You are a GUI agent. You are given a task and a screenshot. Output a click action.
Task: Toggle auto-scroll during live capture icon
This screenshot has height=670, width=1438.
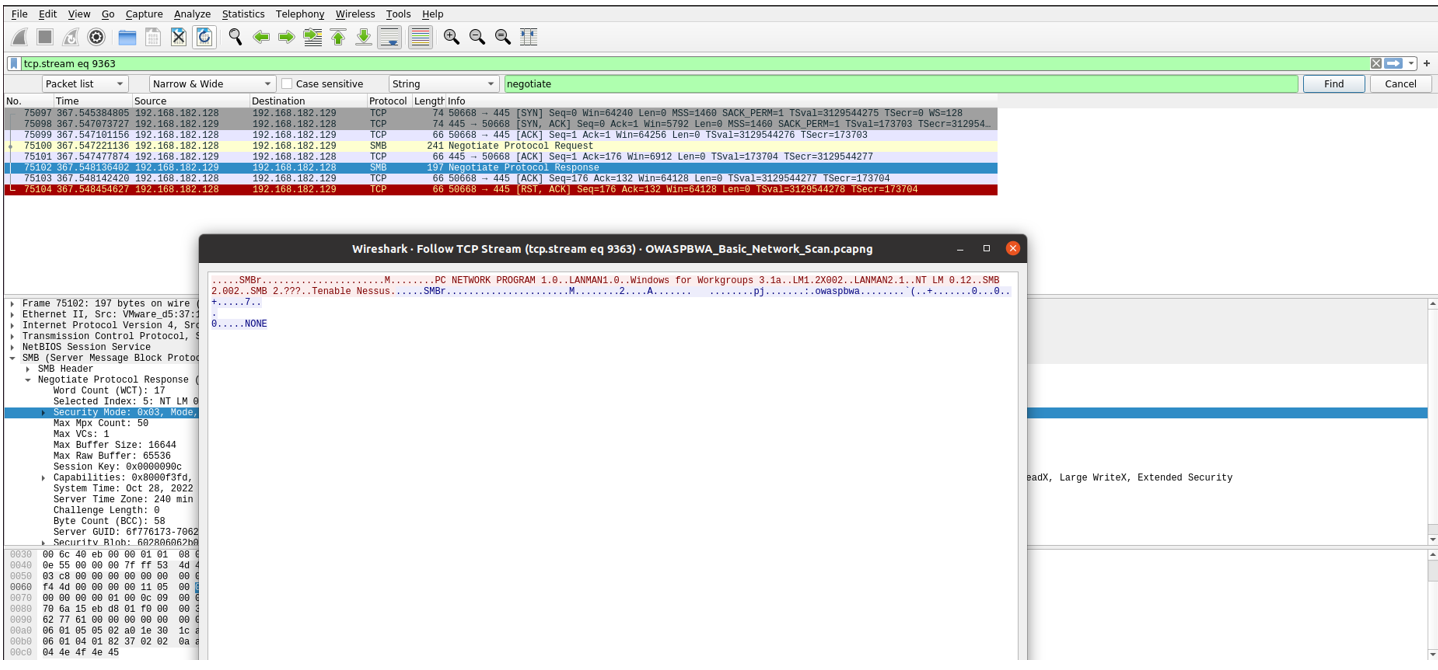point(389,37)
